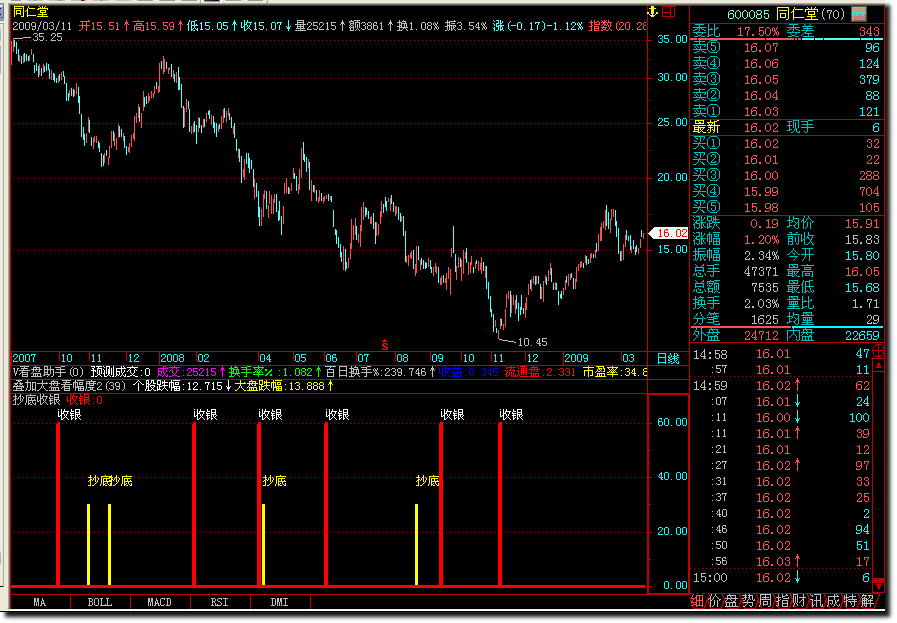Select the RSI indicator tab
897x623 pixels.
pos(220,602)
